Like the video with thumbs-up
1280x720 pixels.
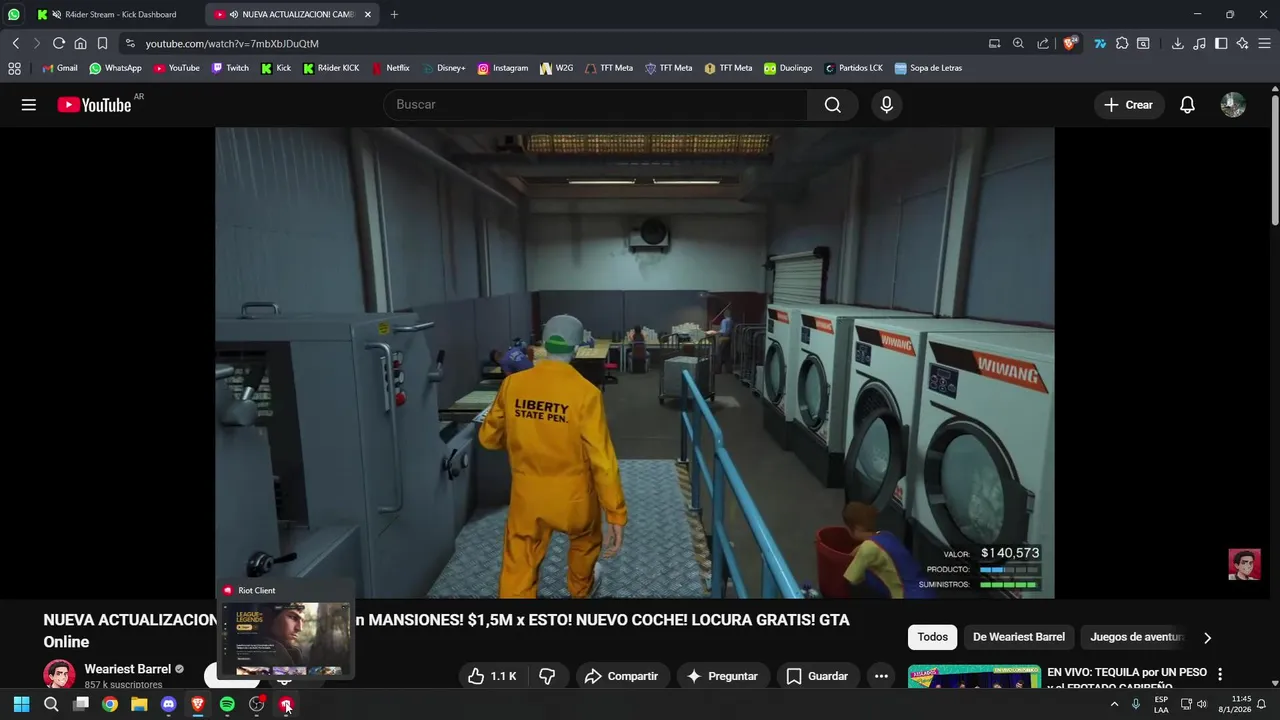click(492, 676)
